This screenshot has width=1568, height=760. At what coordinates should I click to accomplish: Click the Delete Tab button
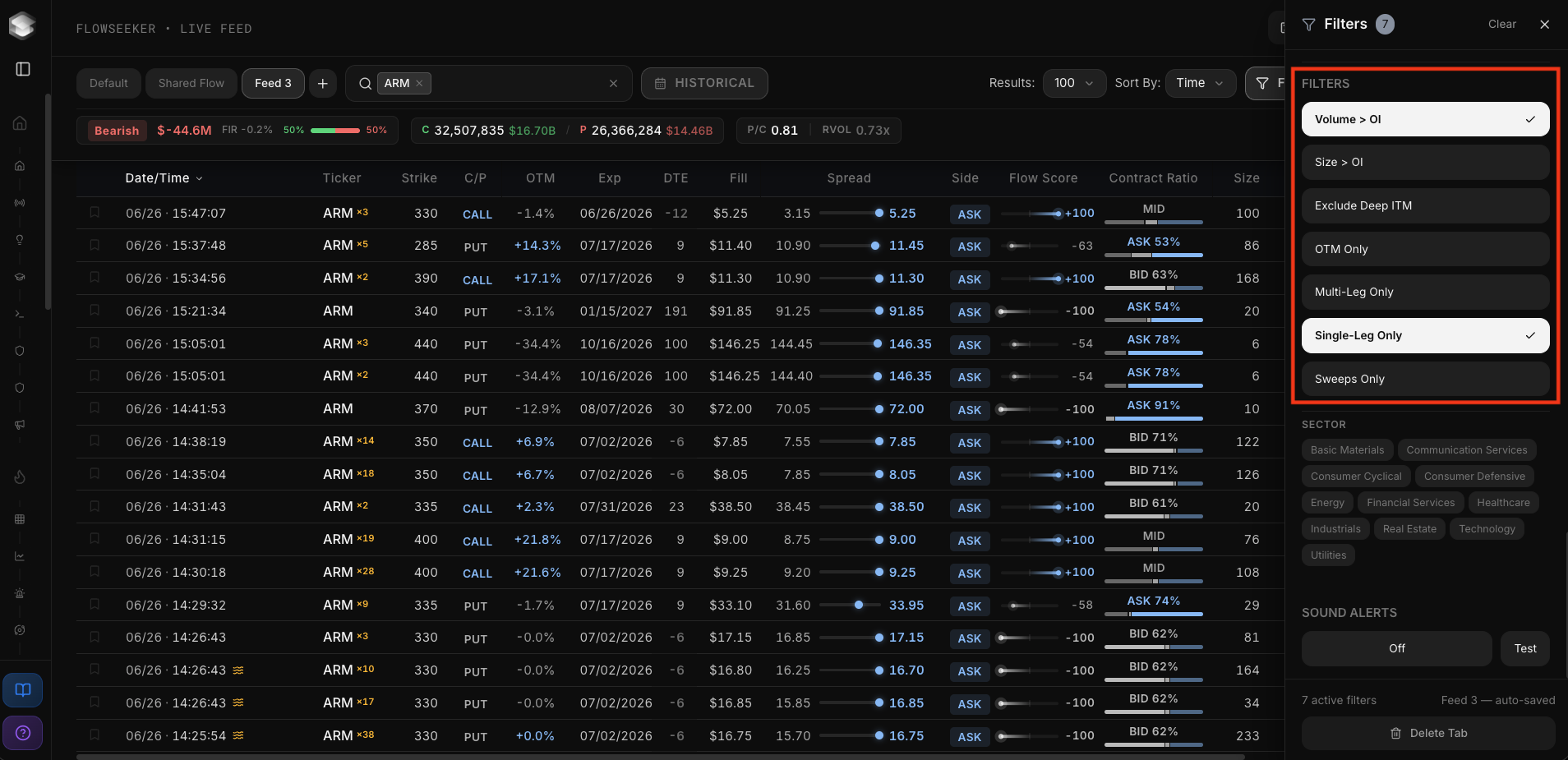[x=1428, y=733]
